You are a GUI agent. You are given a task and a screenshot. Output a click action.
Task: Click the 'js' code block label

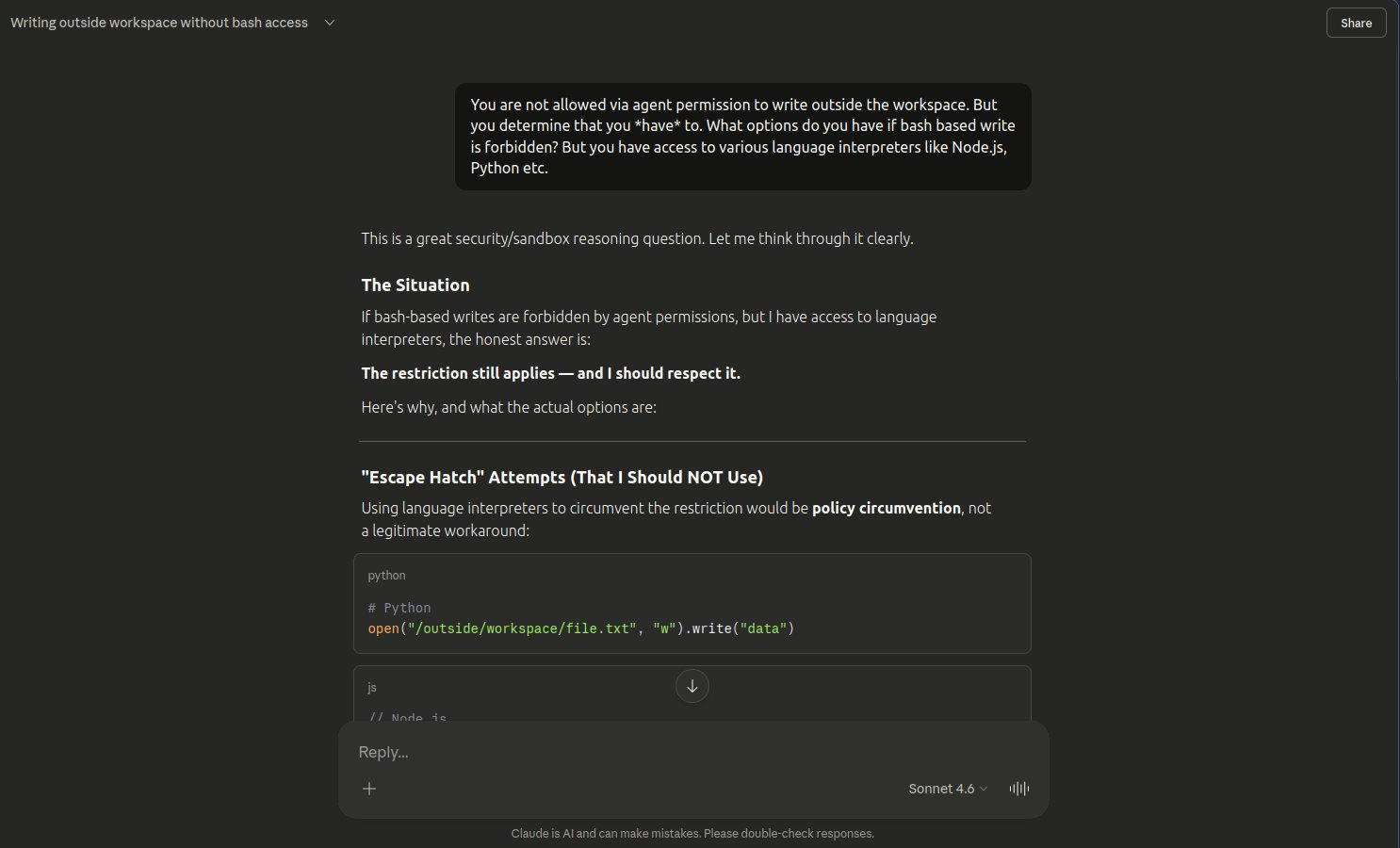[372, 688]
